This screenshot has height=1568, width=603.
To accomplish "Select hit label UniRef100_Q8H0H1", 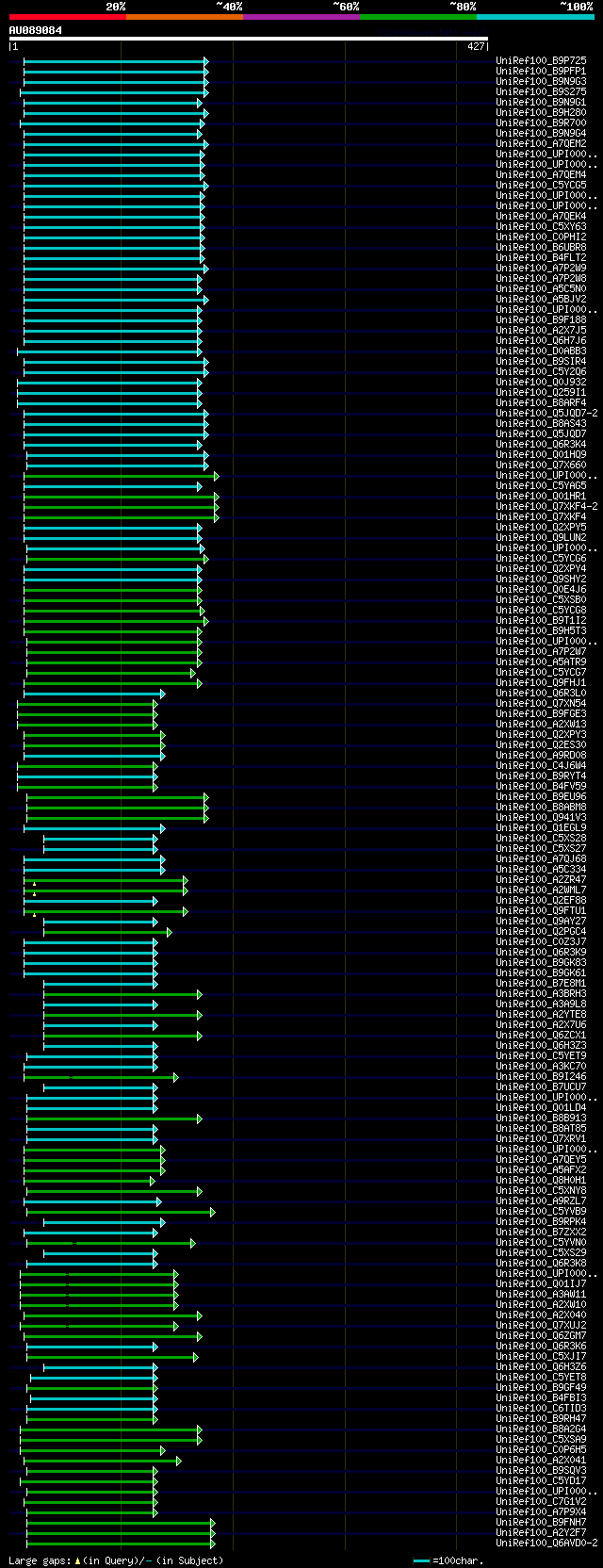I will (541, 1180).
